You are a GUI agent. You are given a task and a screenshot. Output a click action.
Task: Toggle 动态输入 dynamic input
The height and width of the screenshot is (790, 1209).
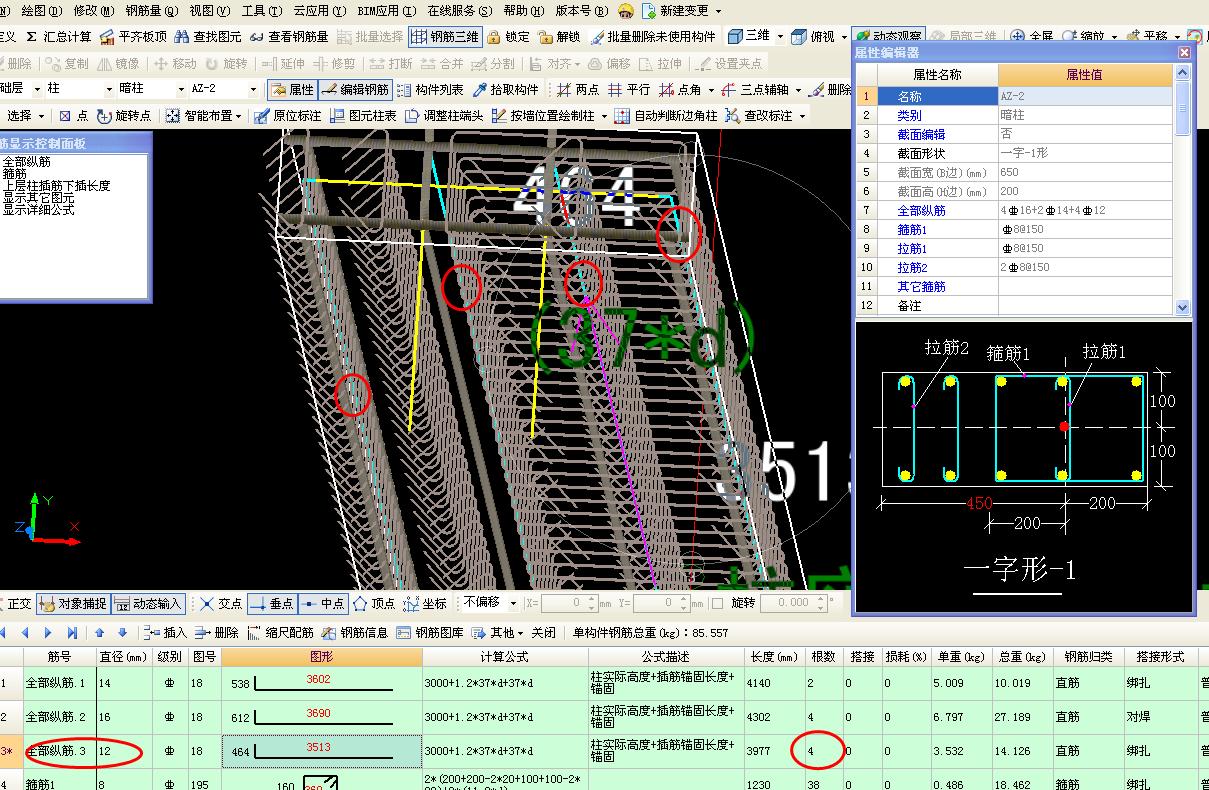pyautogui.click(x=147, y=603)
